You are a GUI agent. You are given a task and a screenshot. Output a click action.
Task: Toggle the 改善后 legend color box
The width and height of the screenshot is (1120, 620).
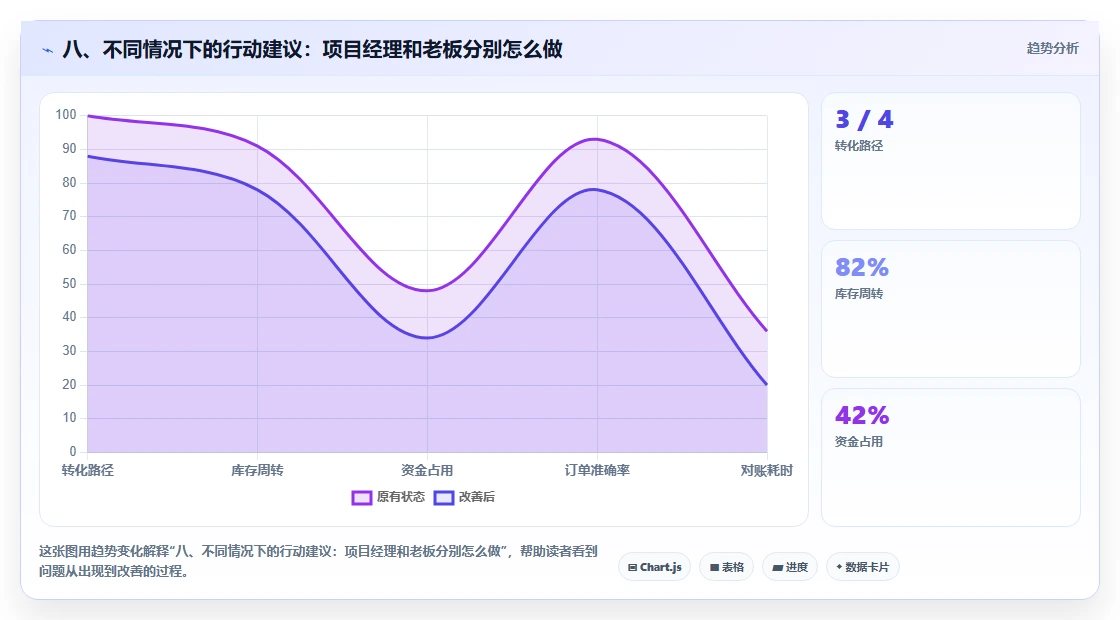(x=444, y=497)
